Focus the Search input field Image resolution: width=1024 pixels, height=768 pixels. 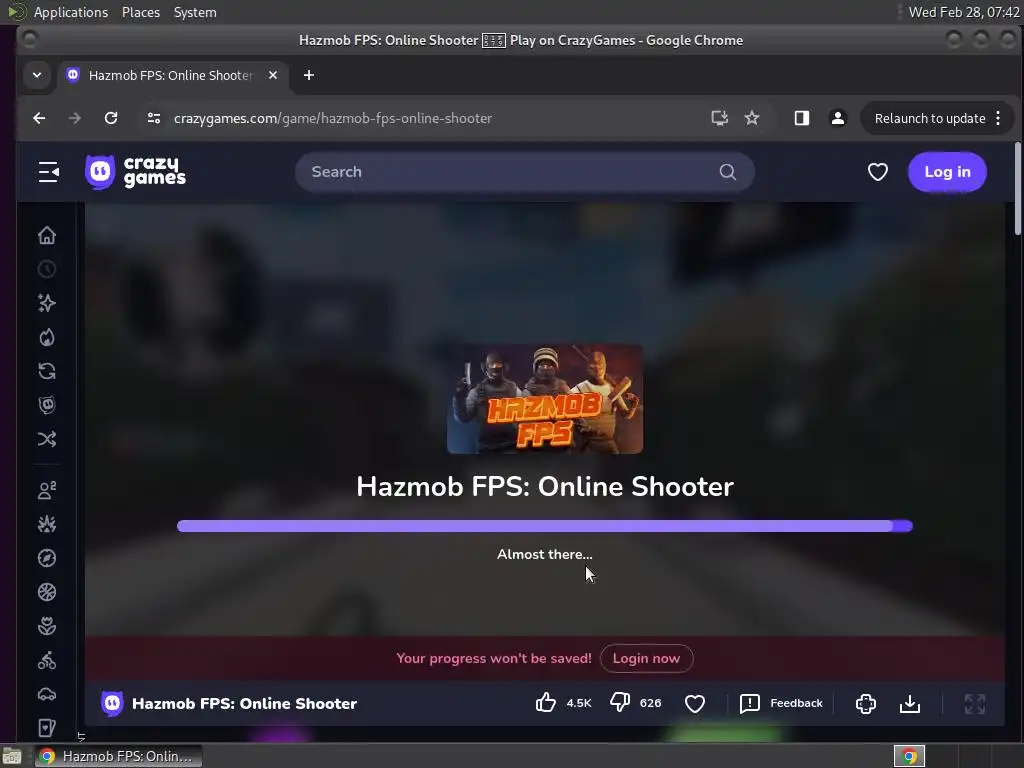[x=524, y=172]
